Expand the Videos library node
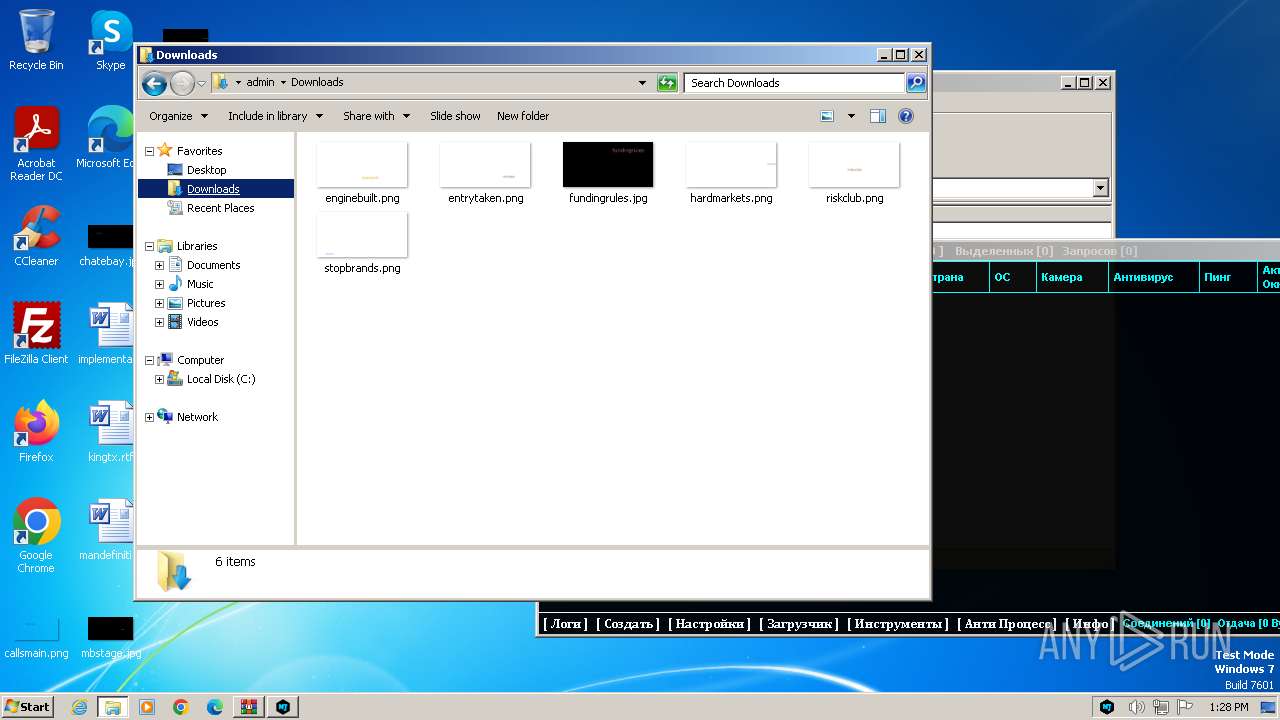The image size is (1280, 720). tap(159, 322)
